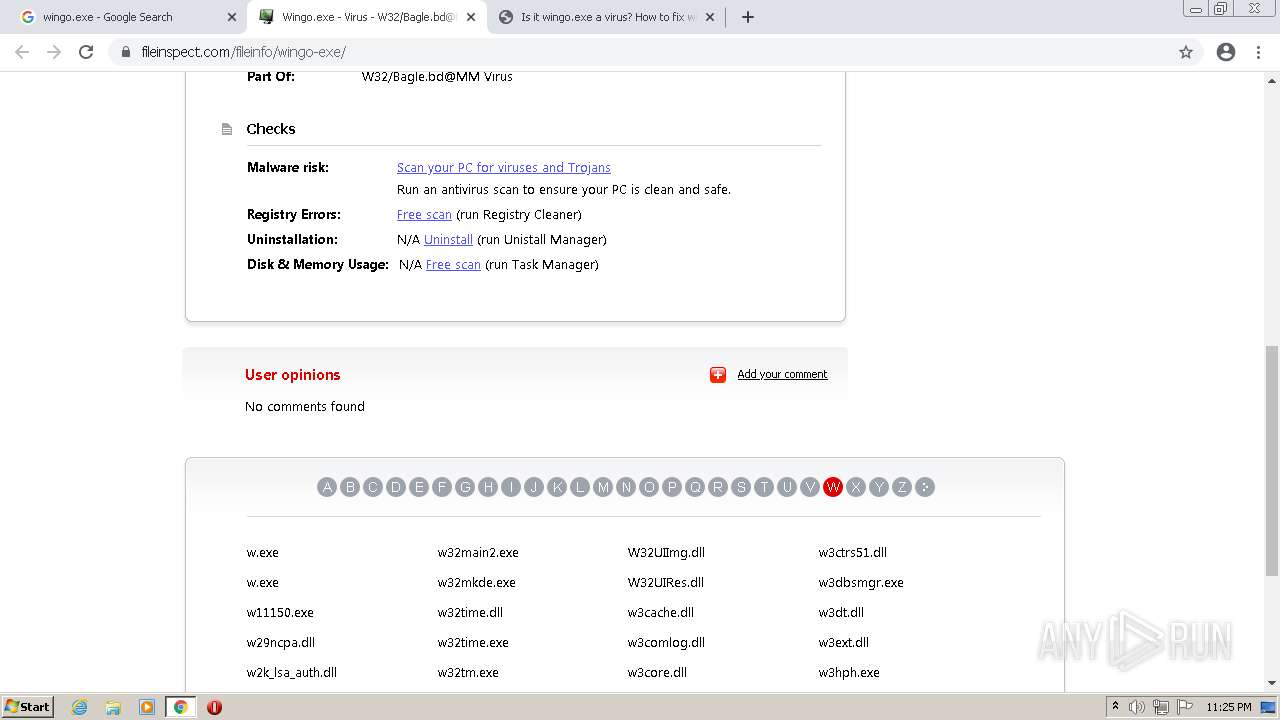Click the Chrome taskbar button
1280x720 pixels.
[180, 707]
